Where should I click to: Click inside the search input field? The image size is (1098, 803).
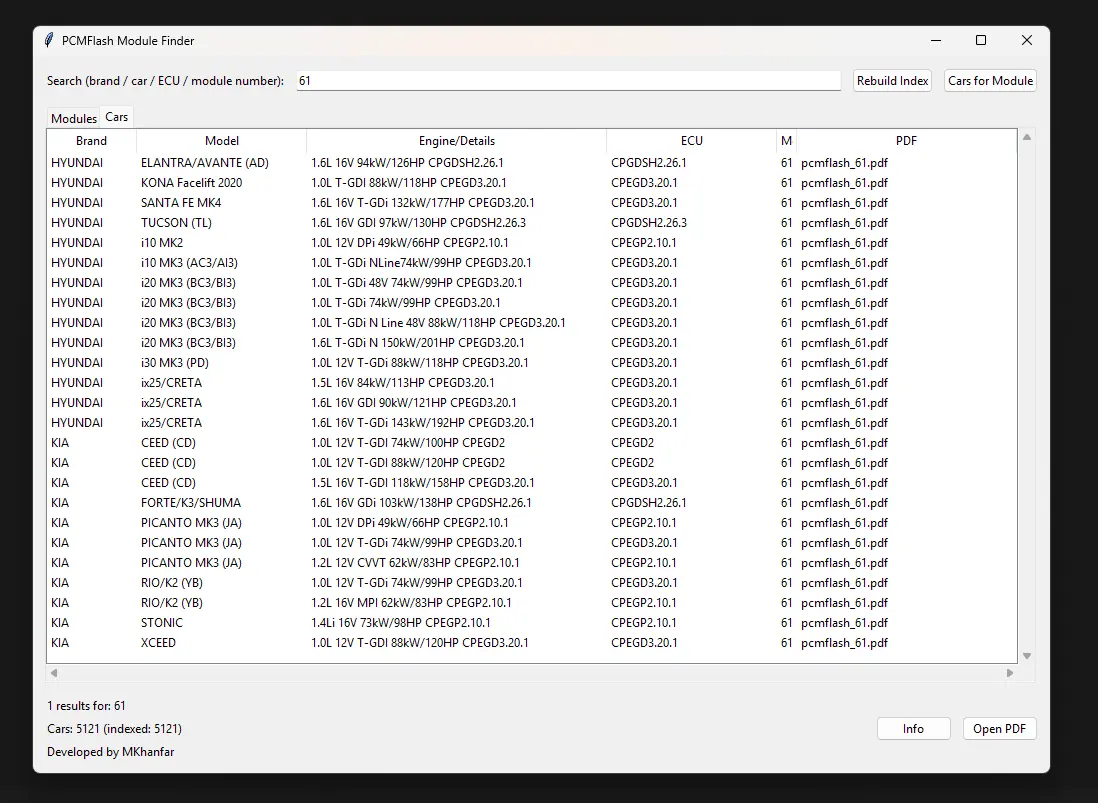pos(568,80)
